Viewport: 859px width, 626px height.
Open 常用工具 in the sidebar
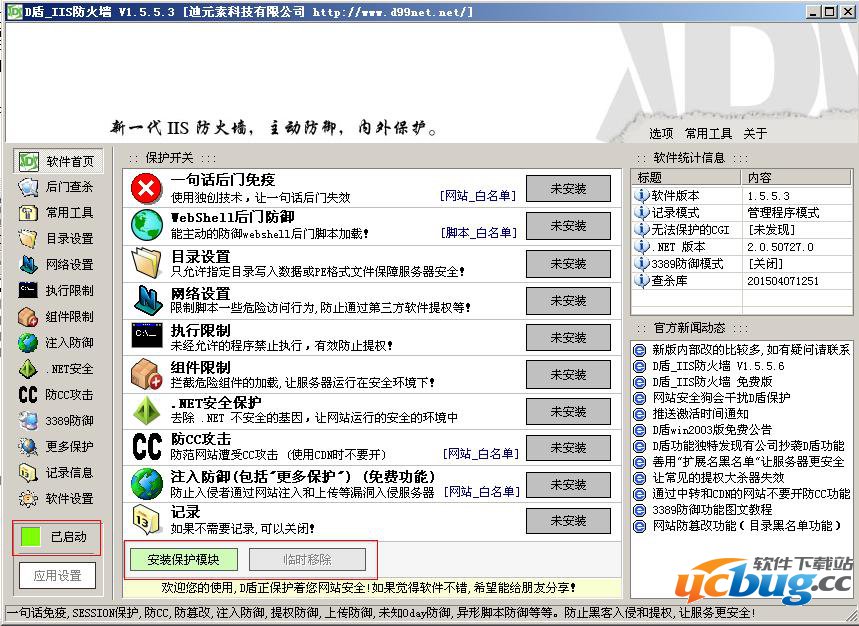tap(58, 213)
